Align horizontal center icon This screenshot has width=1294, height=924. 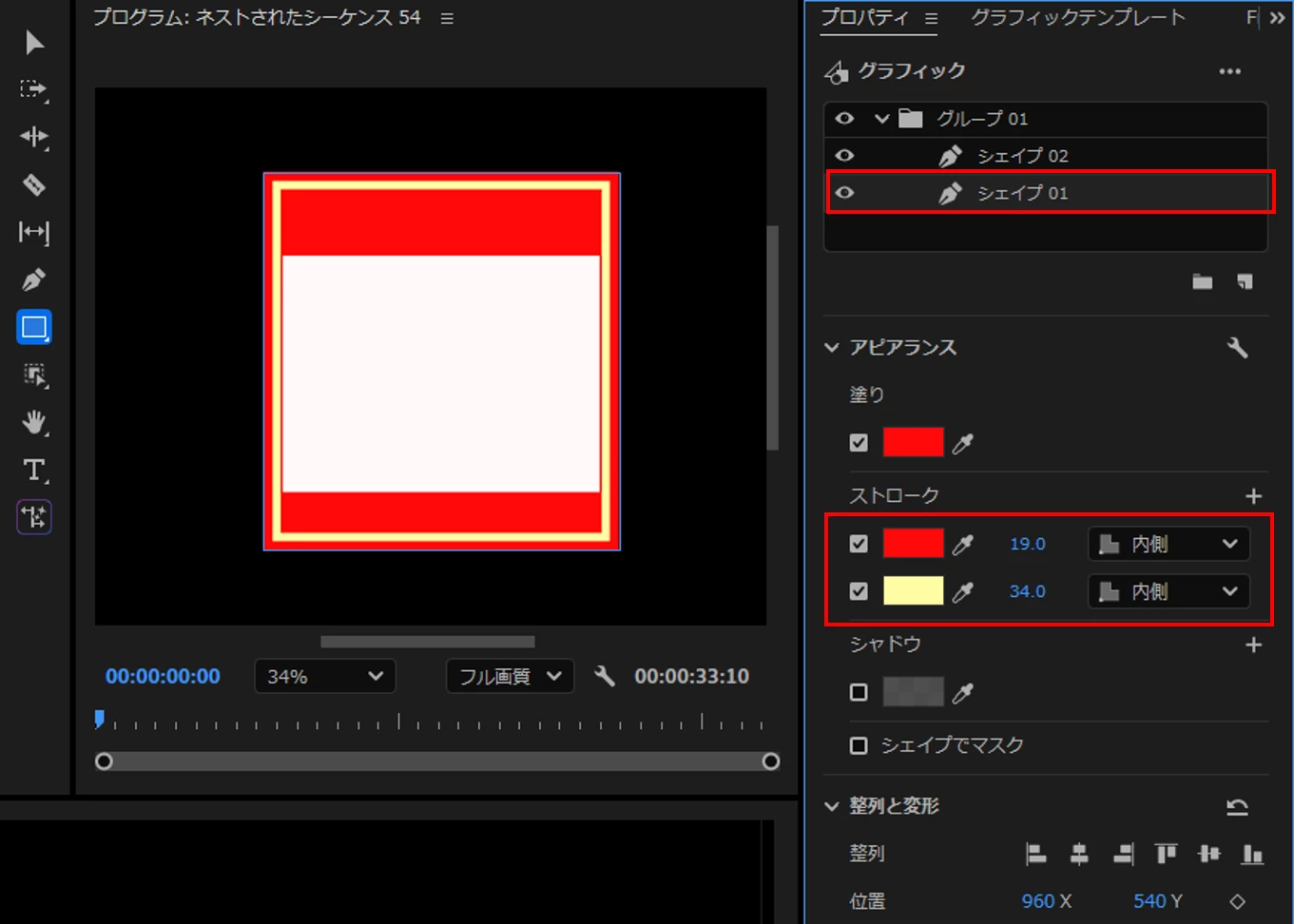click(1079, 855)
